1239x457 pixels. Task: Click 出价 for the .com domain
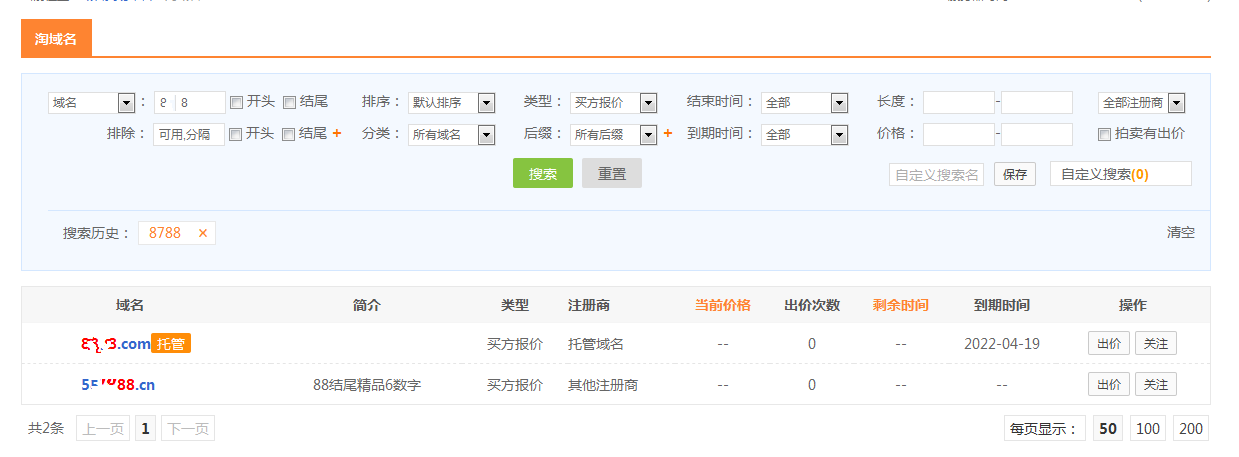(1108, 344)
